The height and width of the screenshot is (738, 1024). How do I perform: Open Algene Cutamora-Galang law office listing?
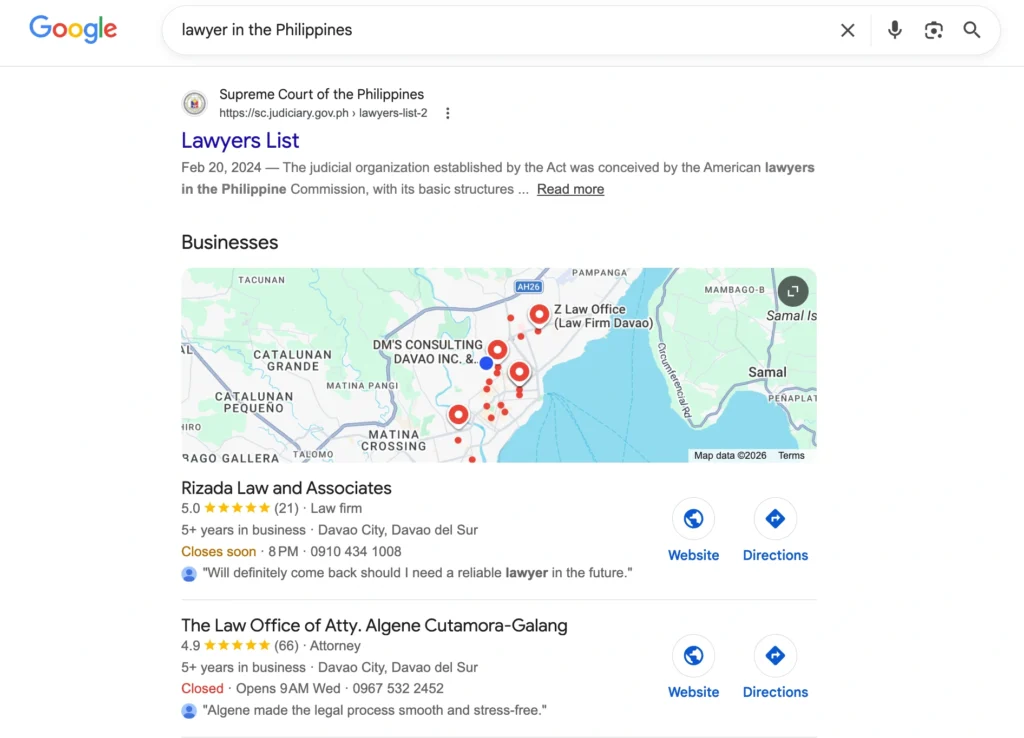(374, 626)
